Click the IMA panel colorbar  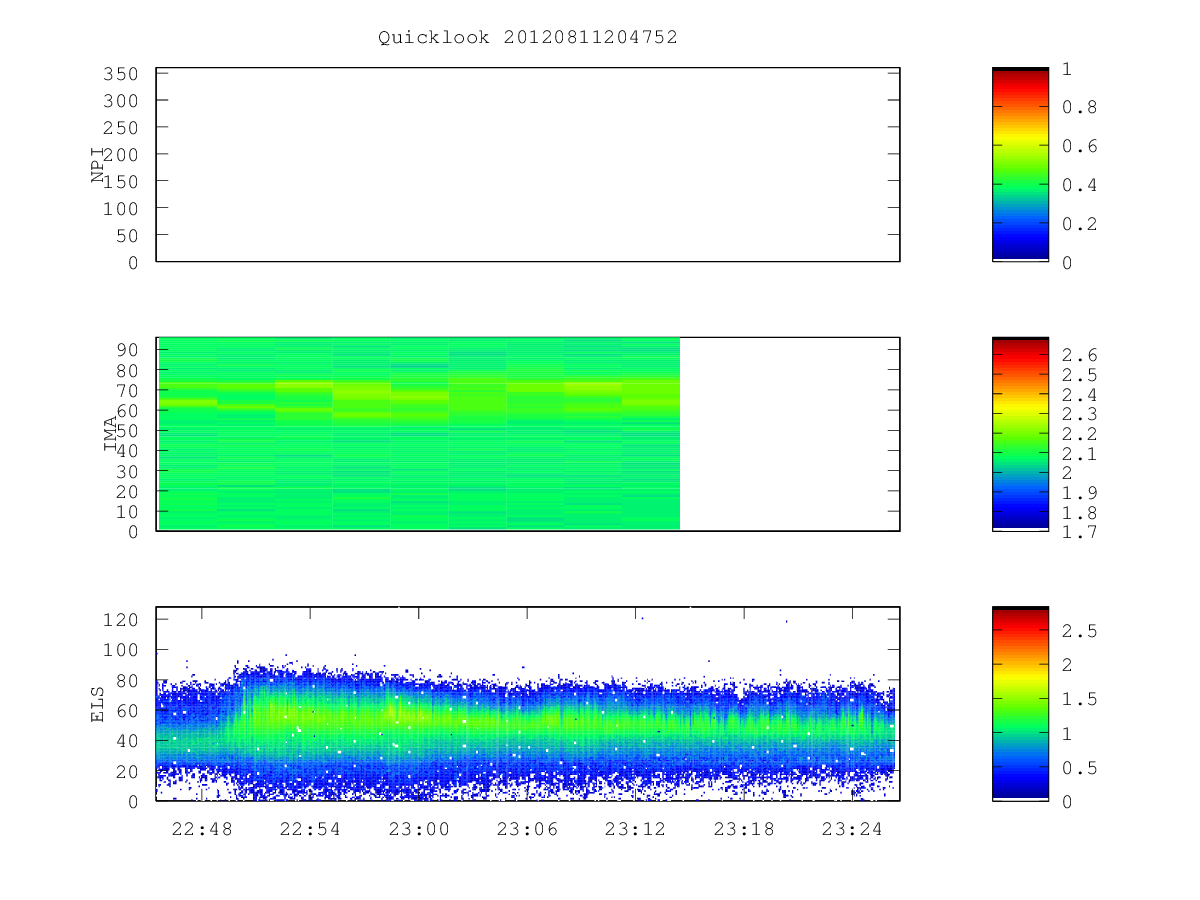pyautogui.click(x=1020, y=434)
